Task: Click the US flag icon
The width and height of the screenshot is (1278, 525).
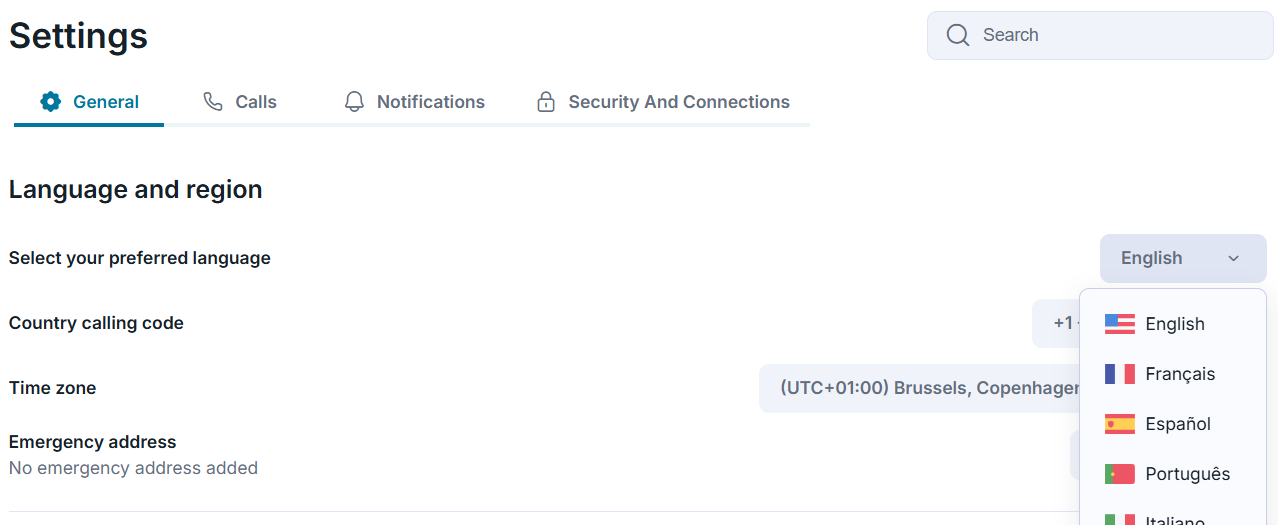Action: (1120, 324)
